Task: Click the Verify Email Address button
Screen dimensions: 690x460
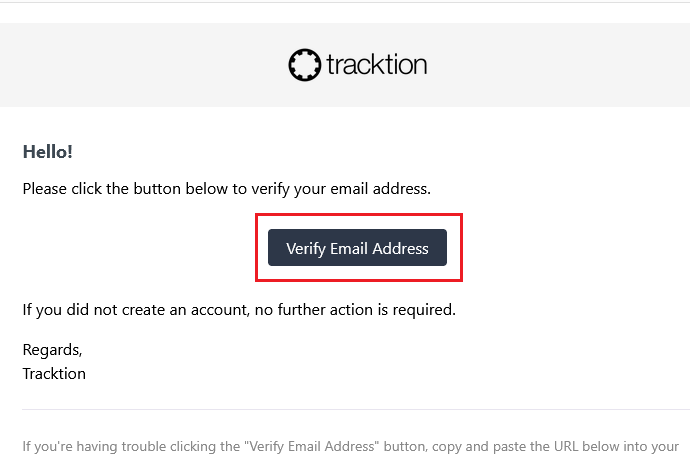Action: (x=357, y=248)
